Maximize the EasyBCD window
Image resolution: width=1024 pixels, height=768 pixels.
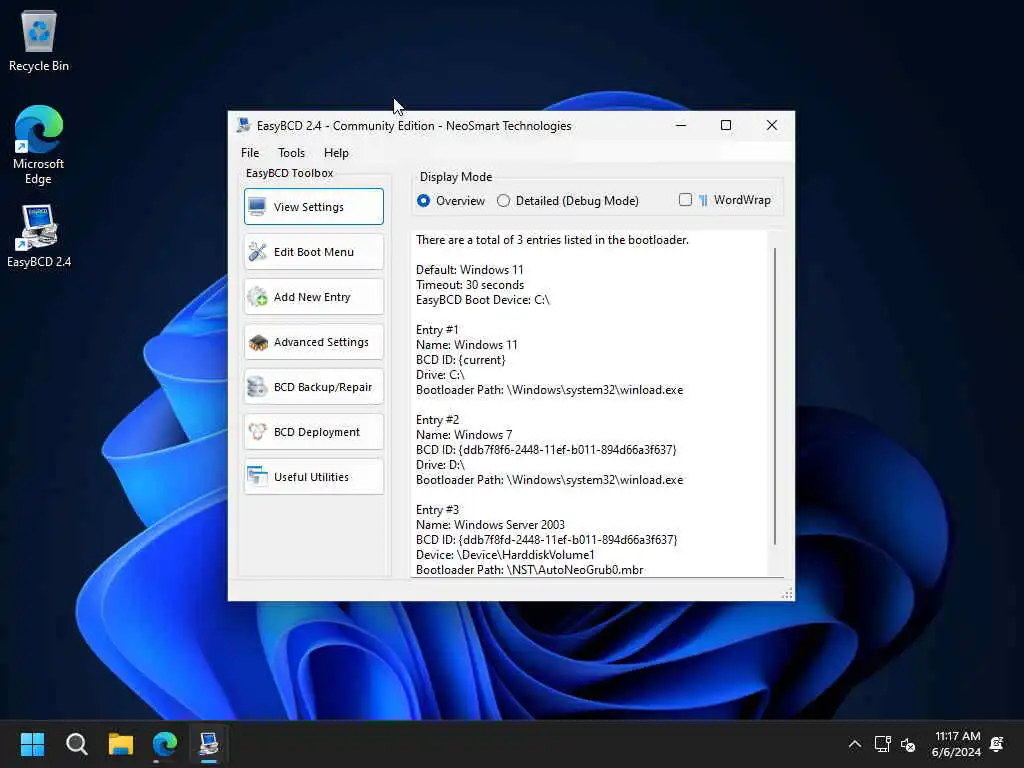click(726, 125)
